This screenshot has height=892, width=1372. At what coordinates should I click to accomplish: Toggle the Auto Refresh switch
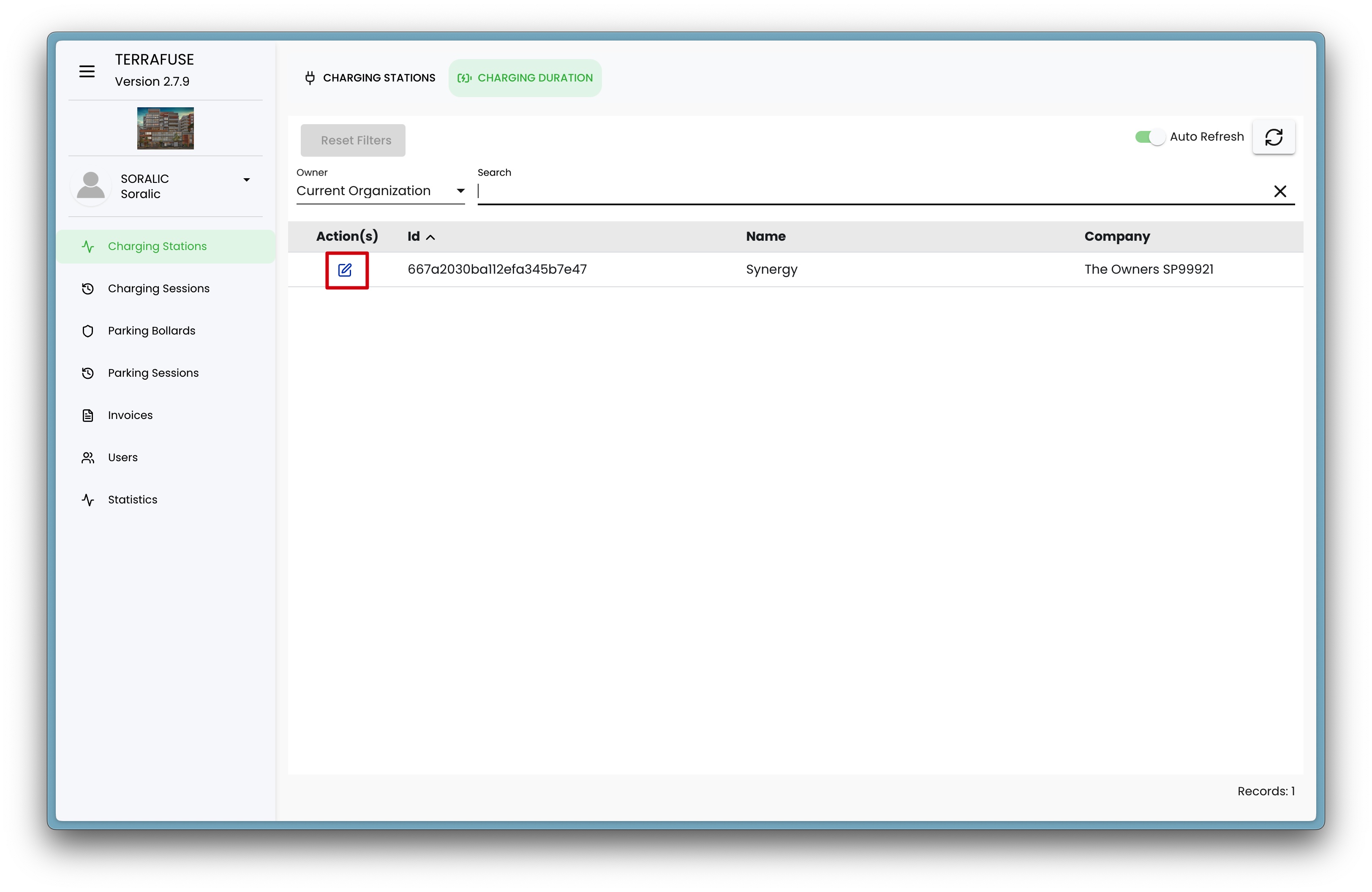[x=1149, y=137]
